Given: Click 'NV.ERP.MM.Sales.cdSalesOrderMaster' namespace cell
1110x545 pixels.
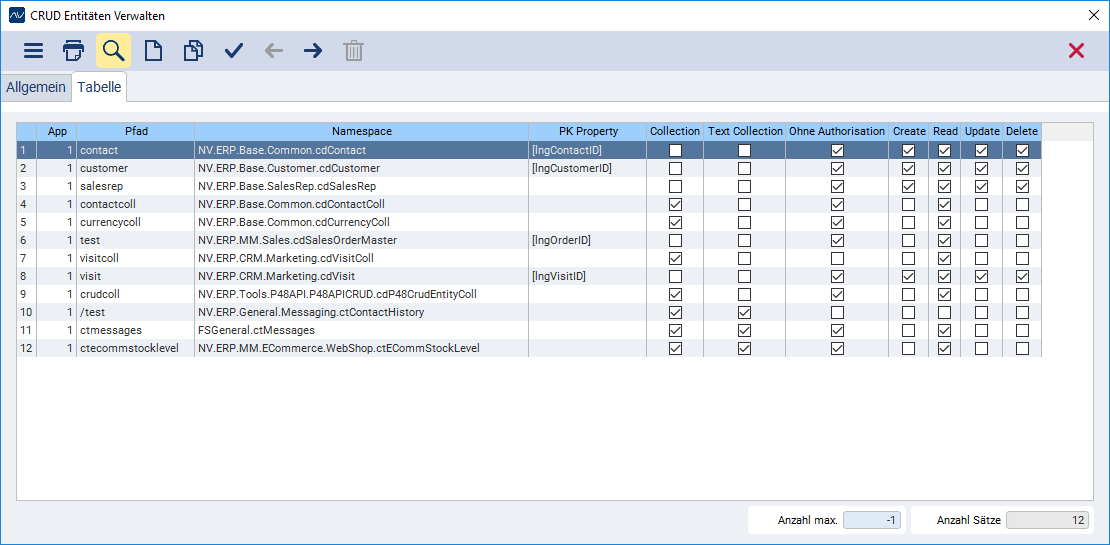Looking at the screenshot, I should (361, 241).
